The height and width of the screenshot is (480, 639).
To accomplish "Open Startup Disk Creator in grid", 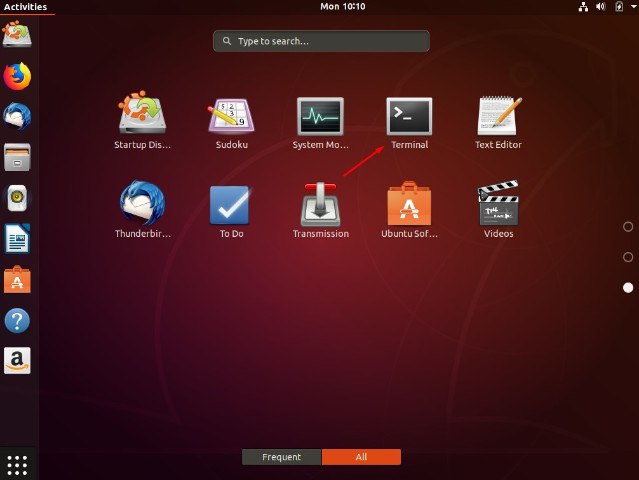I will pyautogui.click(x=142, y=121).
